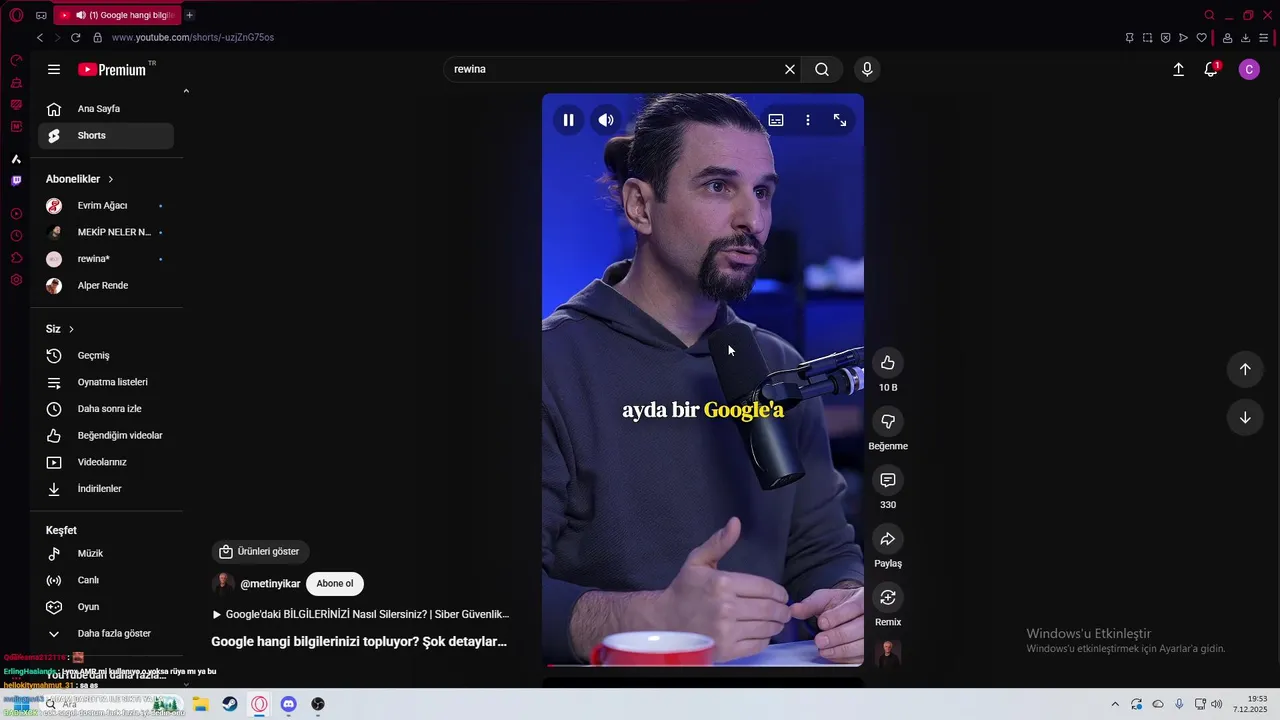Open MEKİP NELER N... channel
The image size is (1280, 720).
tap(106, 232)
